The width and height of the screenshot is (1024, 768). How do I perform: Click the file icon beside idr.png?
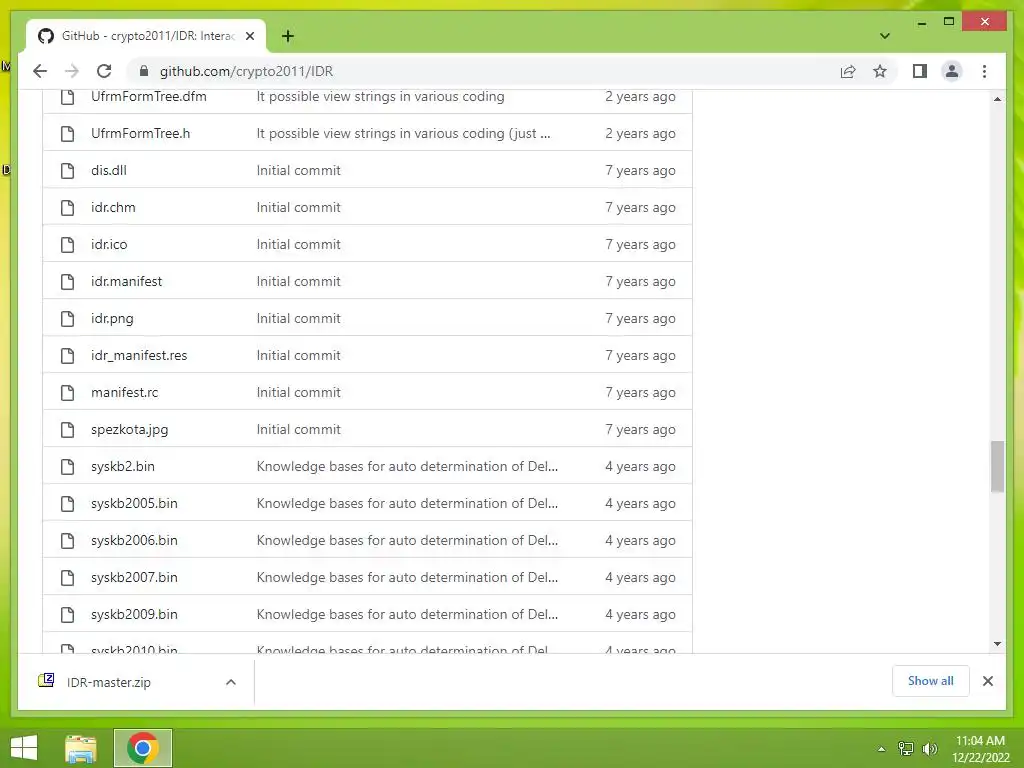coord(67,319)
